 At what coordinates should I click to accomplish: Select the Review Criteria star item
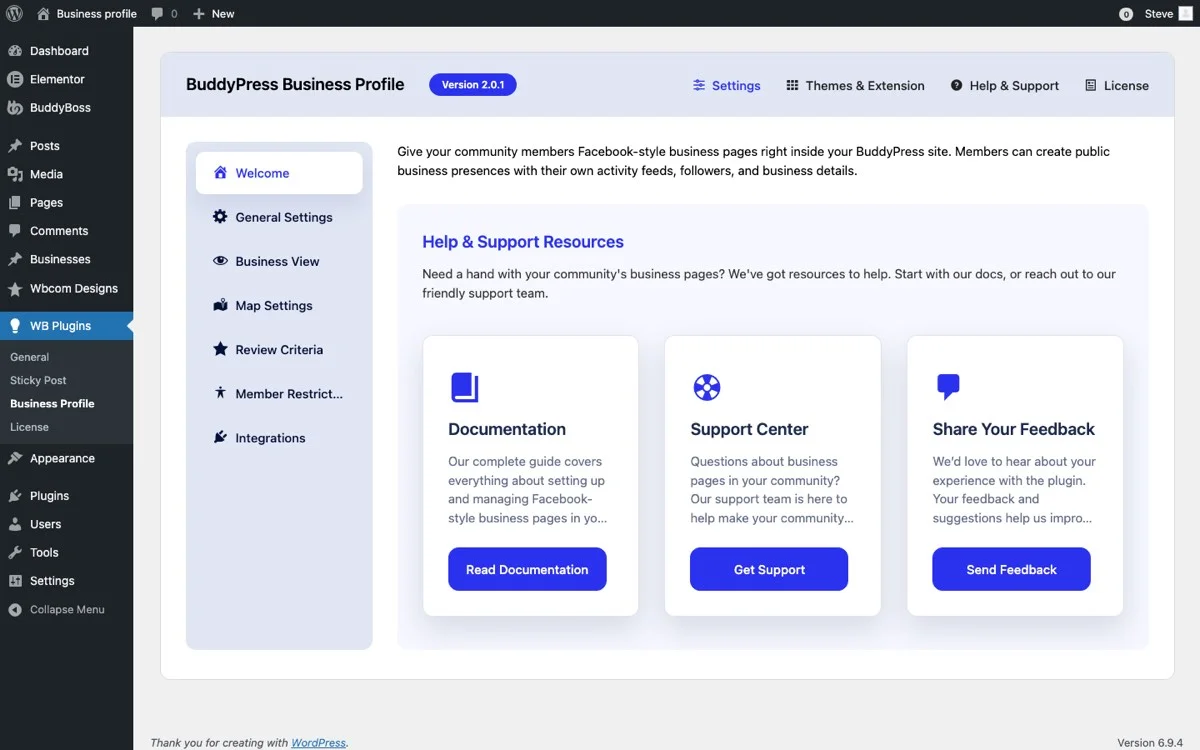[281, 349]
